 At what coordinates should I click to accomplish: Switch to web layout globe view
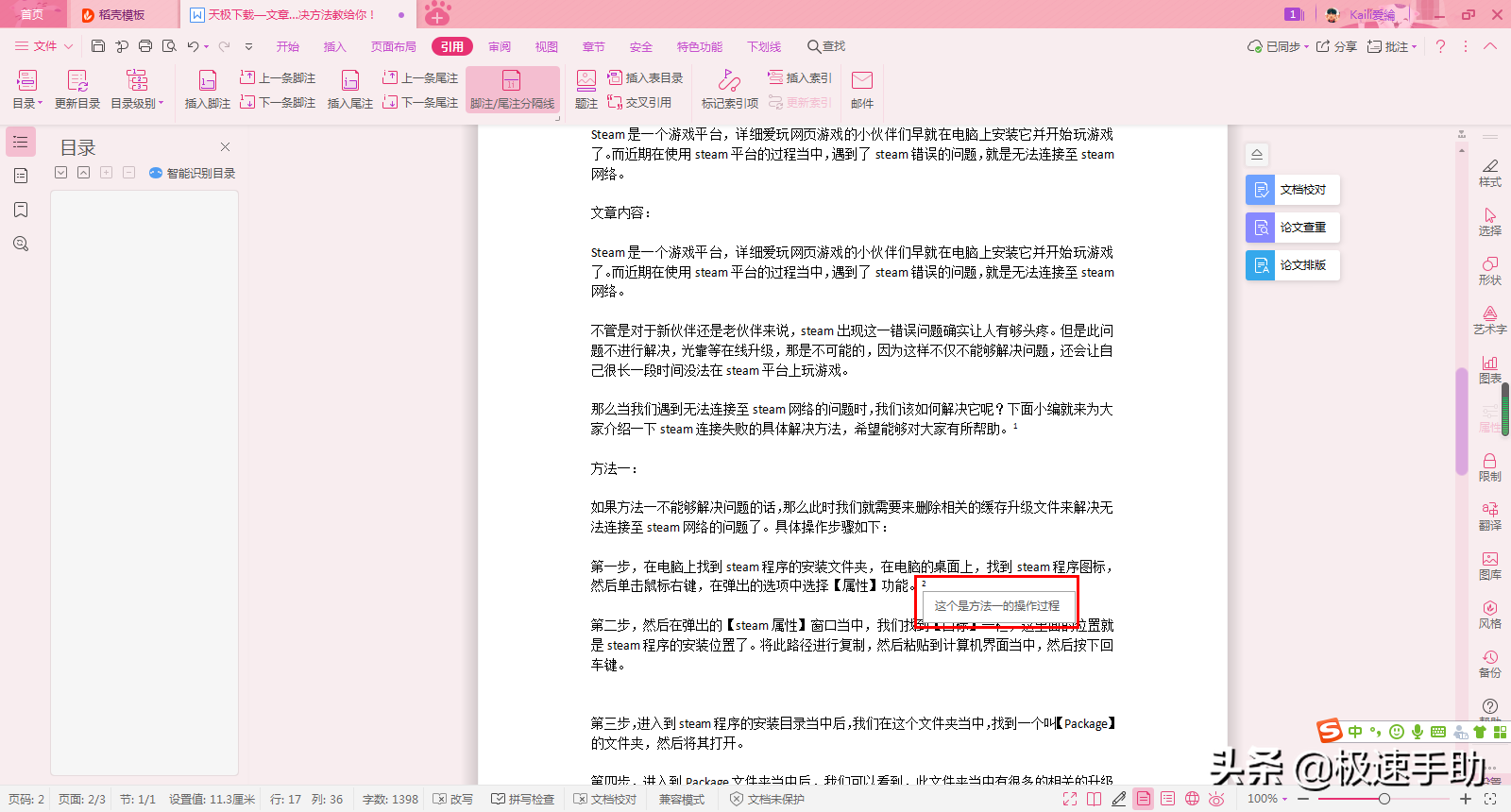[x=1193, y=799]
